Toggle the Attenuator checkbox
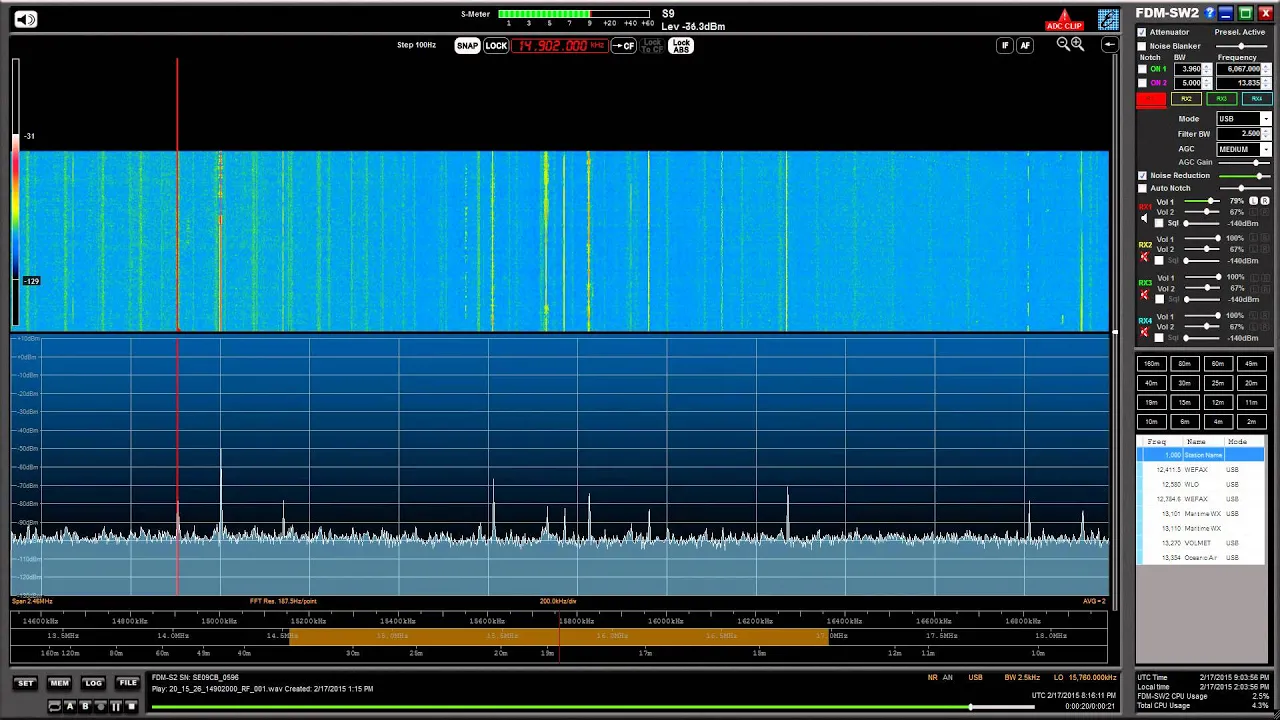 1142,32
